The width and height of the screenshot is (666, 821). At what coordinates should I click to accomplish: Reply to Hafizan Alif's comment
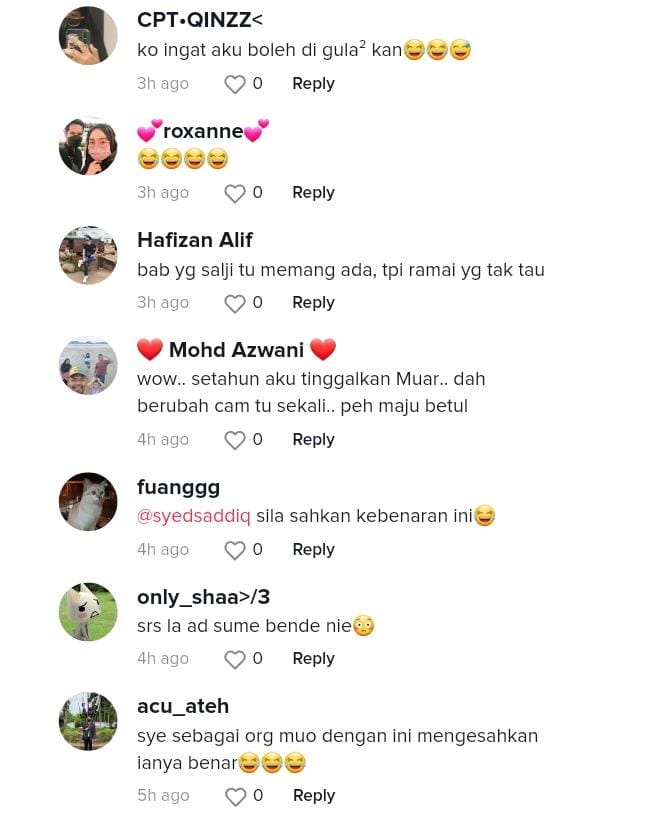(313, 303)
